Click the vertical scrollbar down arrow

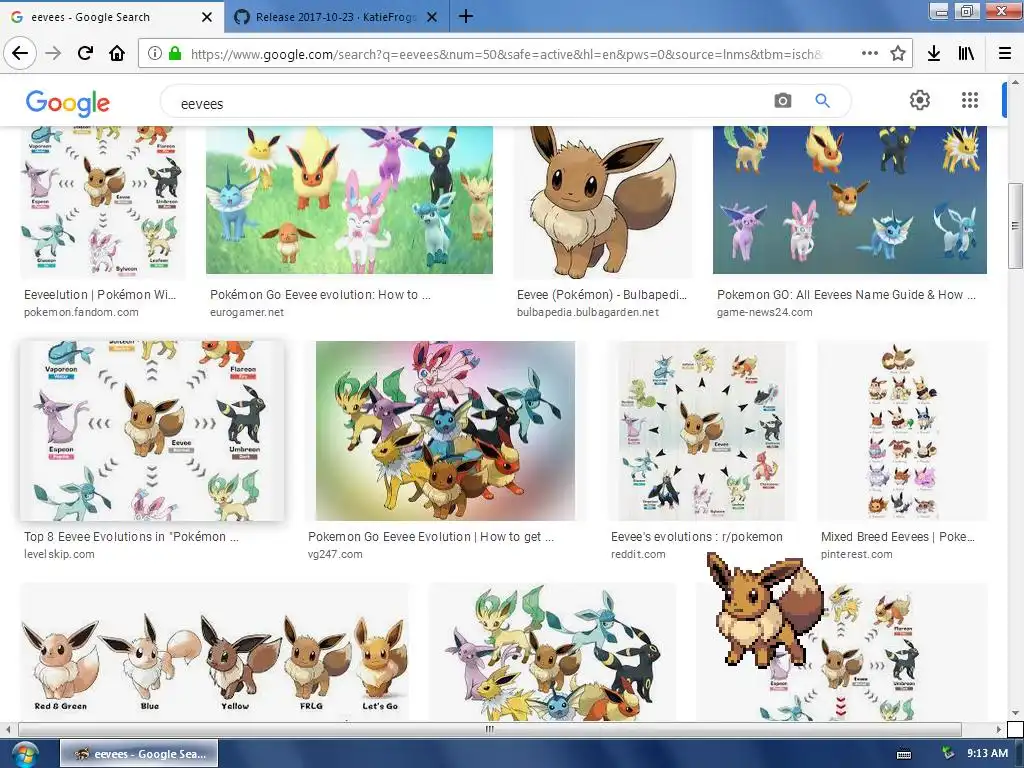1015,713
